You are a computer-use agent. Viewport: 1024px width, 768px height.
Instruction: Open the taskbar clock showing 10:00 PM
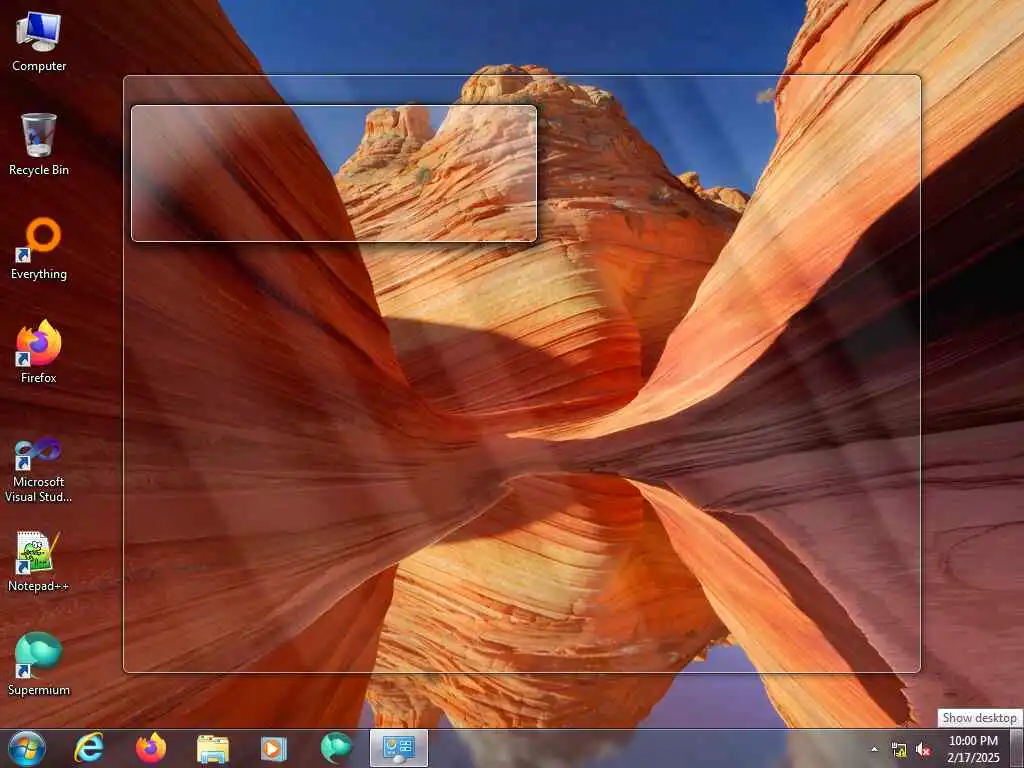coord(973,749)
